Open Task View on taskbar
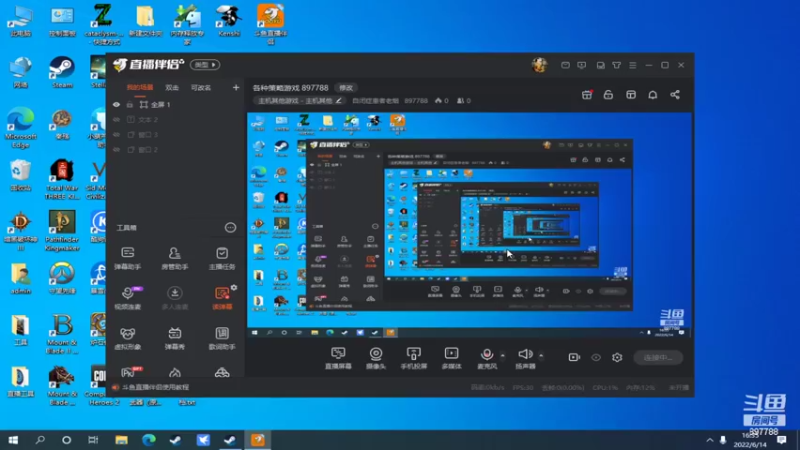Image resolution: width=800 pixels, height=450 pixels. click(93, 440)
